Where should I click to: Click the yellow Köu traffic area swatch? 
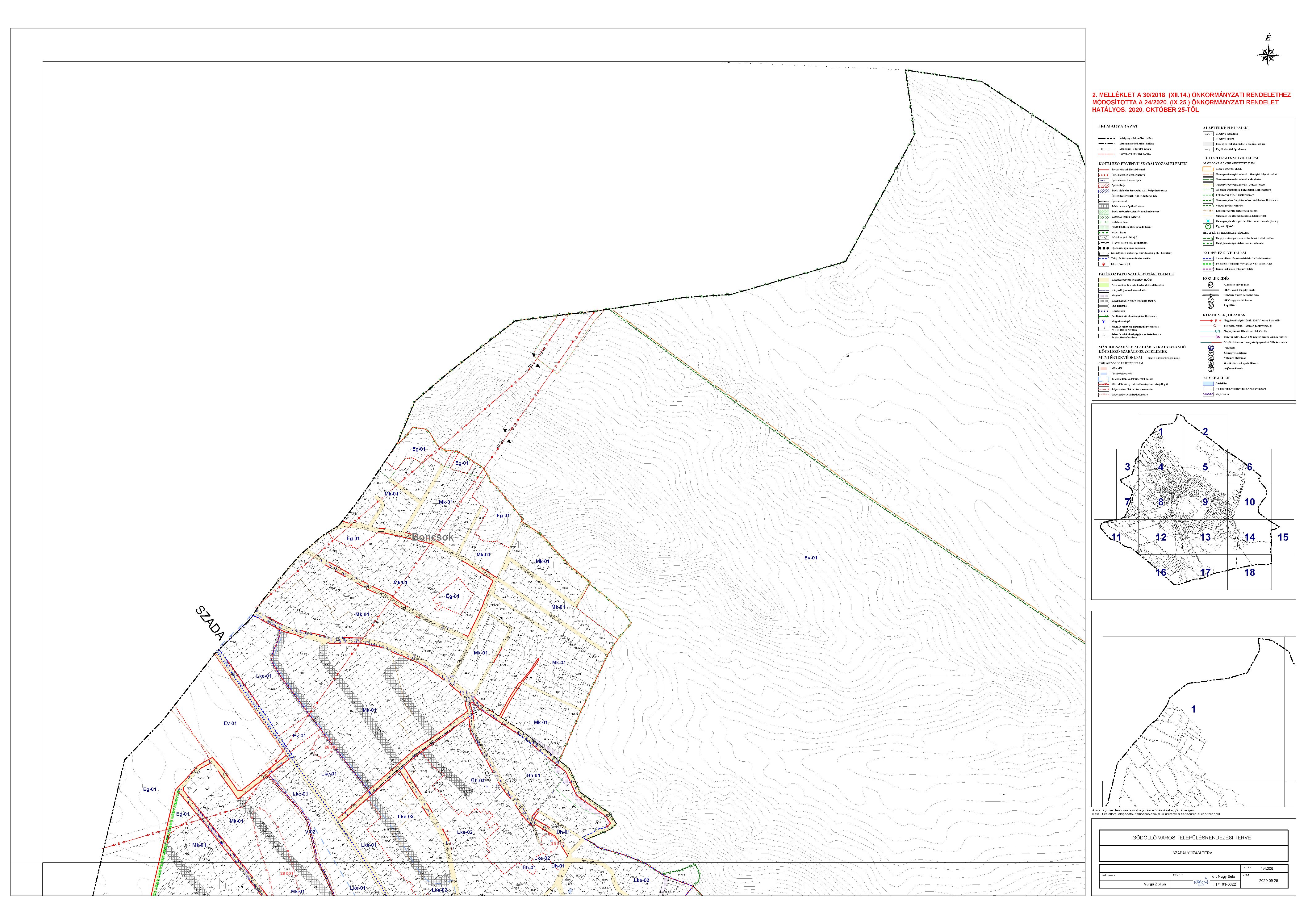[x=1104, y=280]
